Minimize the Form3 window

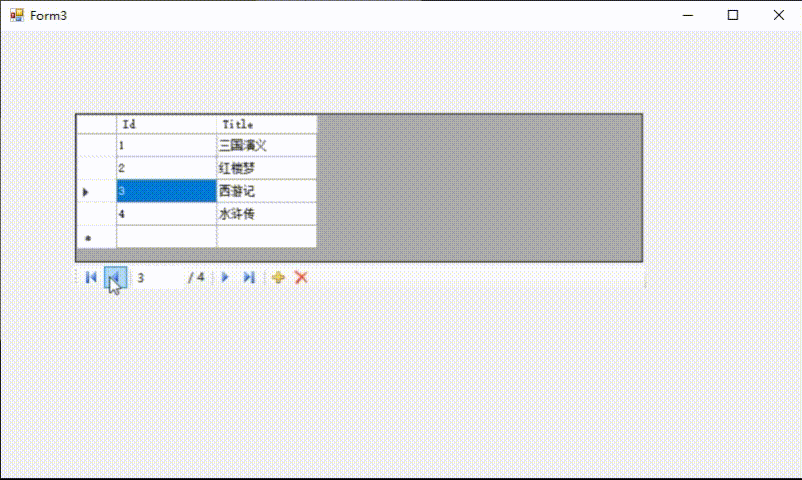tap(688, 15)
